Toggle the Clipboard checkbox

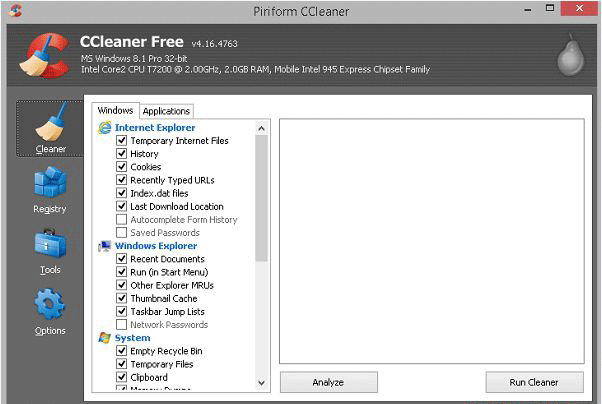coord(121,377)
